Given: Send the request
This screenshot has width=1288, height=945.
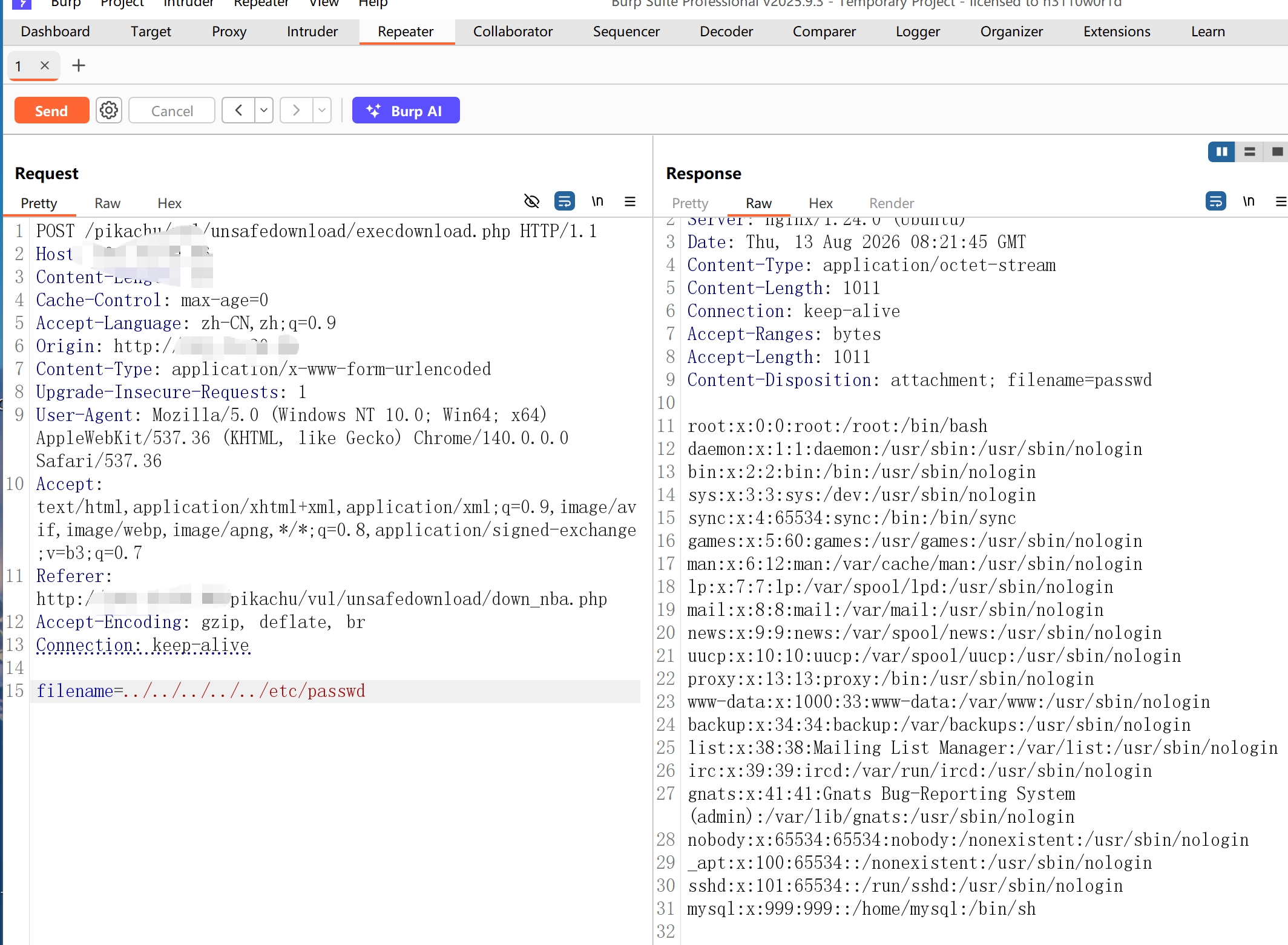Looking at the screenshot, I should pos(51,111).
